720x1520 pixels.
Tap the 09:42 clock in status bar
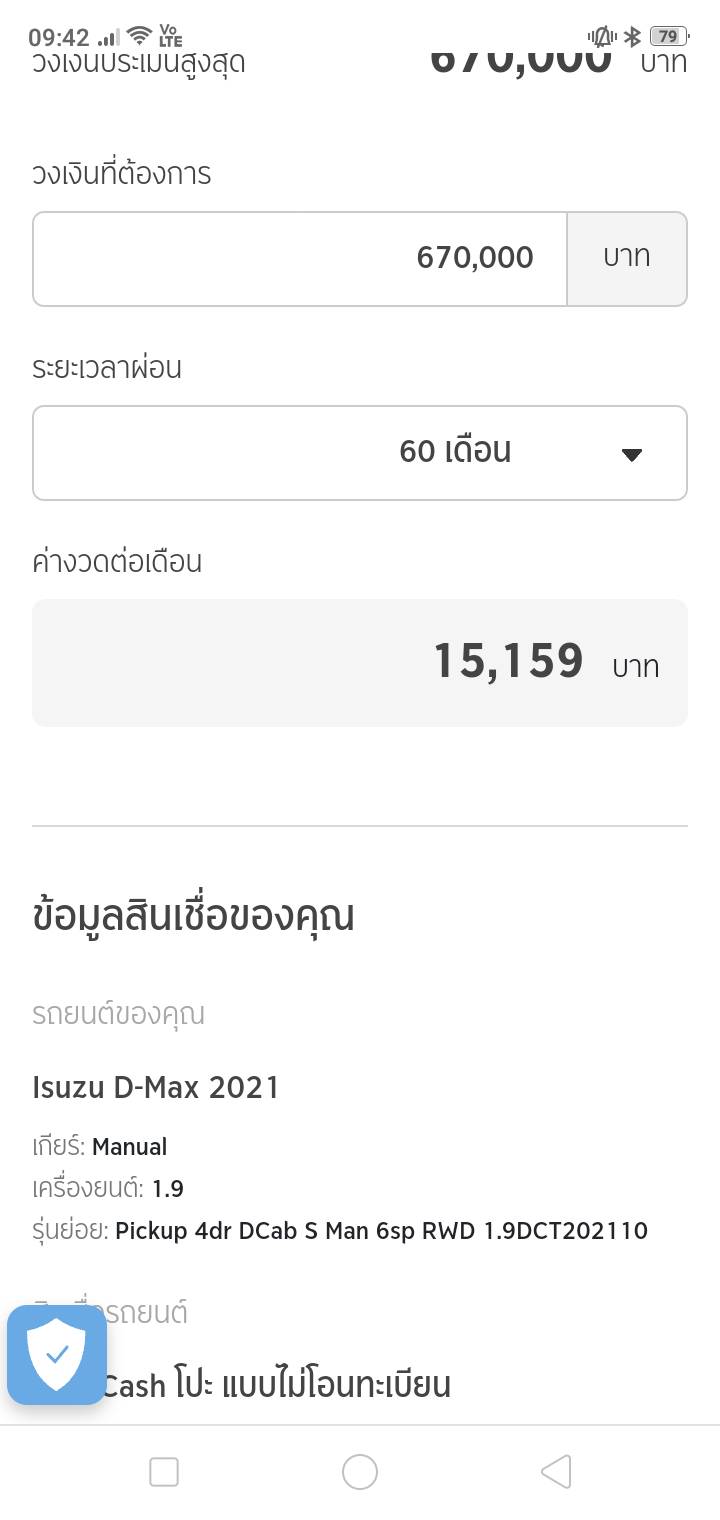[59, 38]
